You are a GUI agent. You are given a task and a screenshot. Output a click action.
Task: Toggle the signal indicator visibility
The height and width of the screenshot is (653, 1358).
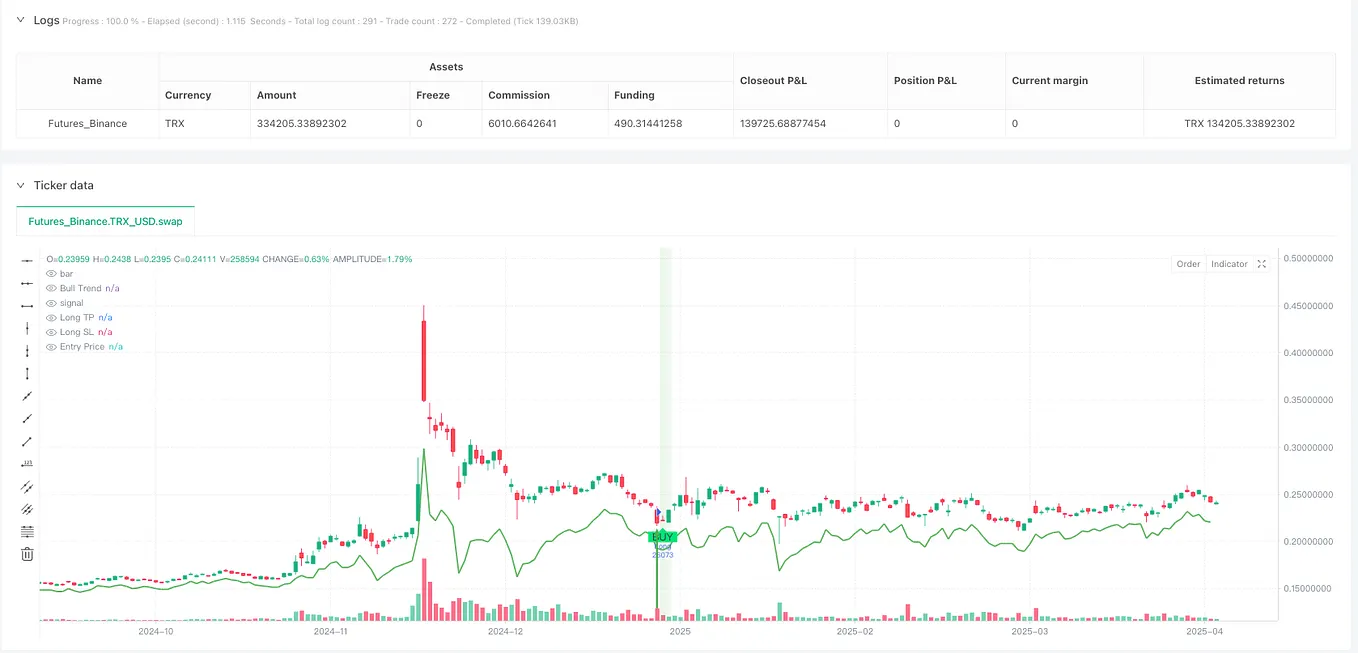coord(50,302)
